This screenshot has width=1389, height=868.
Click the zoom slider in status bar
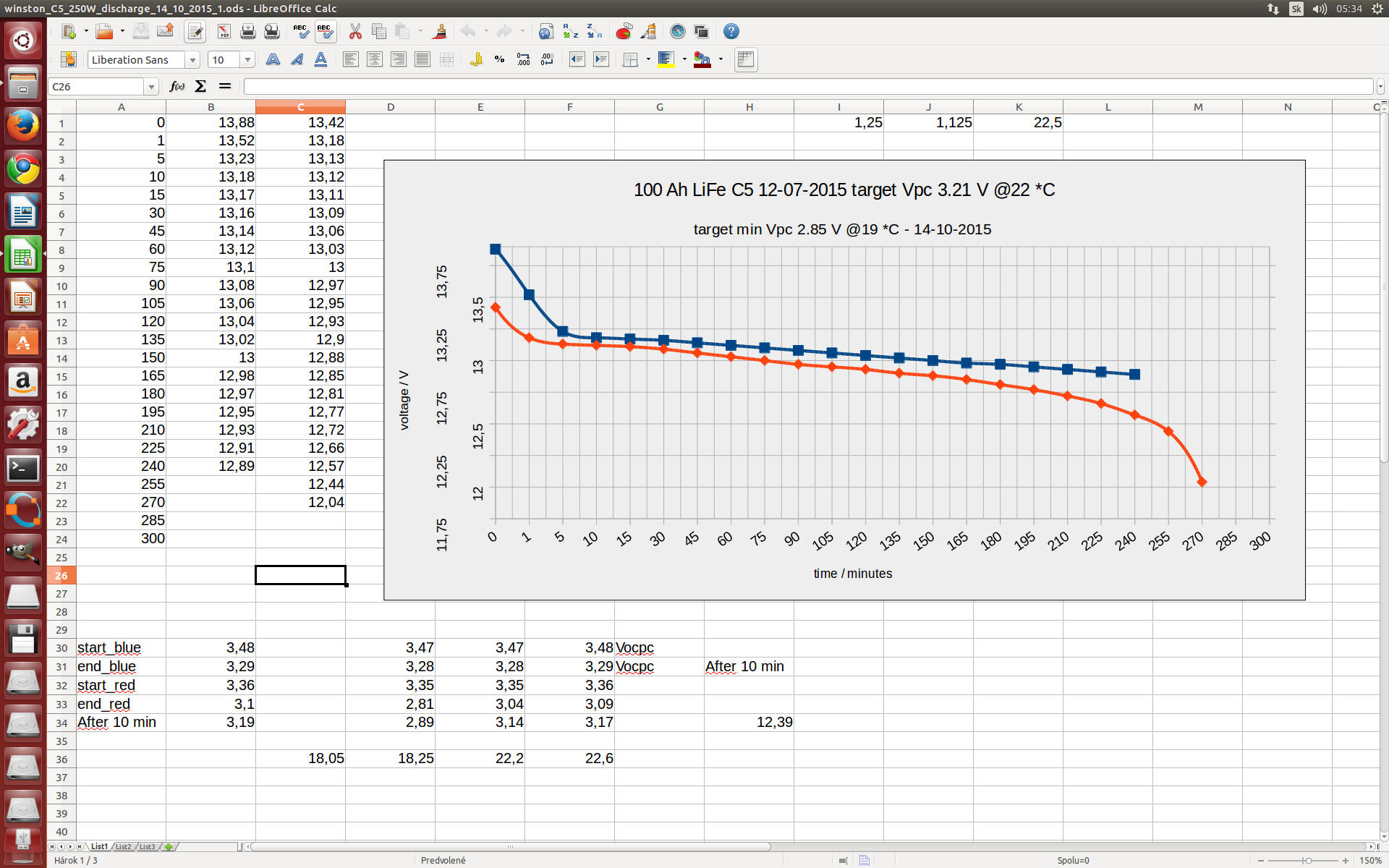click(x=1307, y=861)
